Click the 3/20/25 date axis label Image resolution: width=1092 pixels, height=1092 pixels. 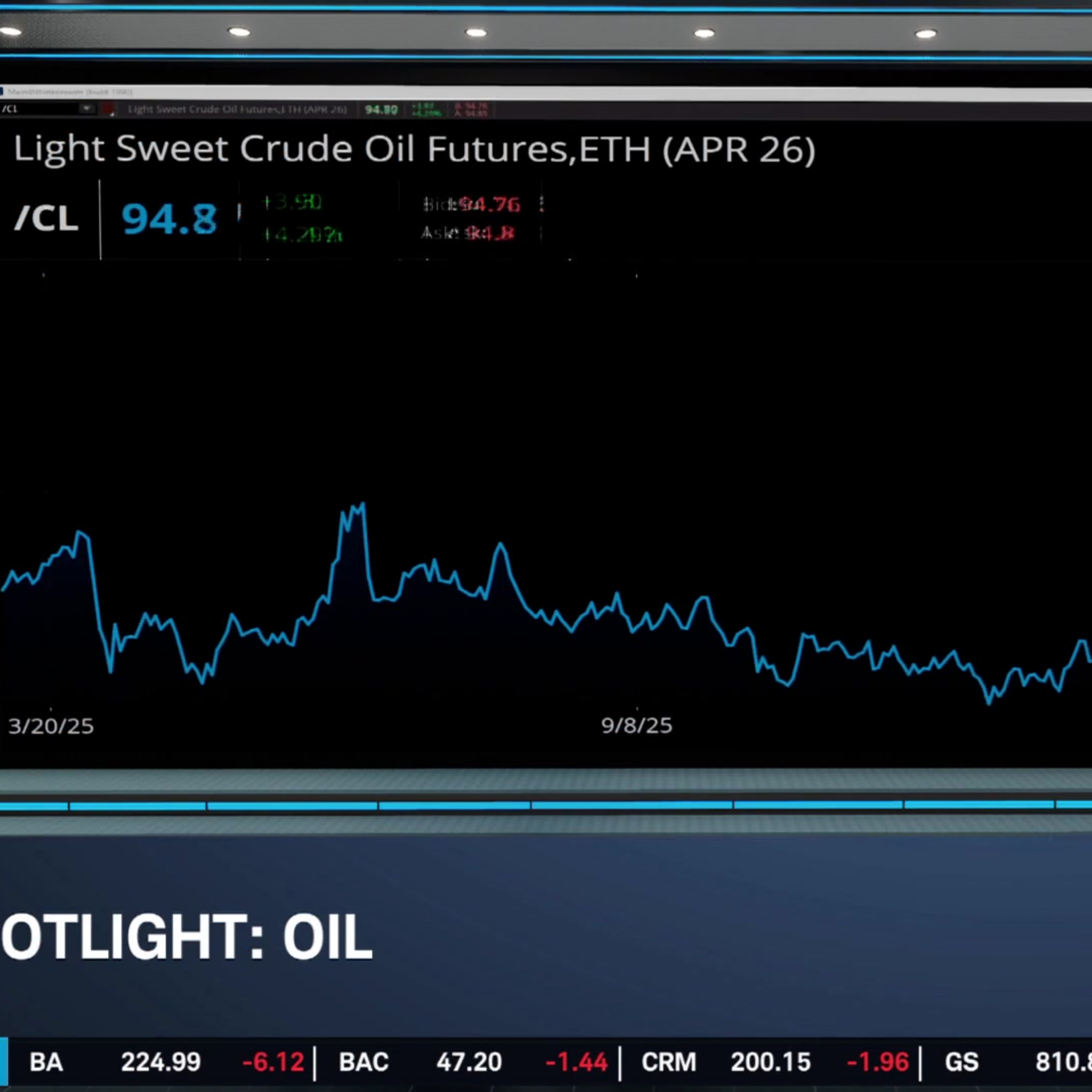pyautogui.click(x=51, y=726)
